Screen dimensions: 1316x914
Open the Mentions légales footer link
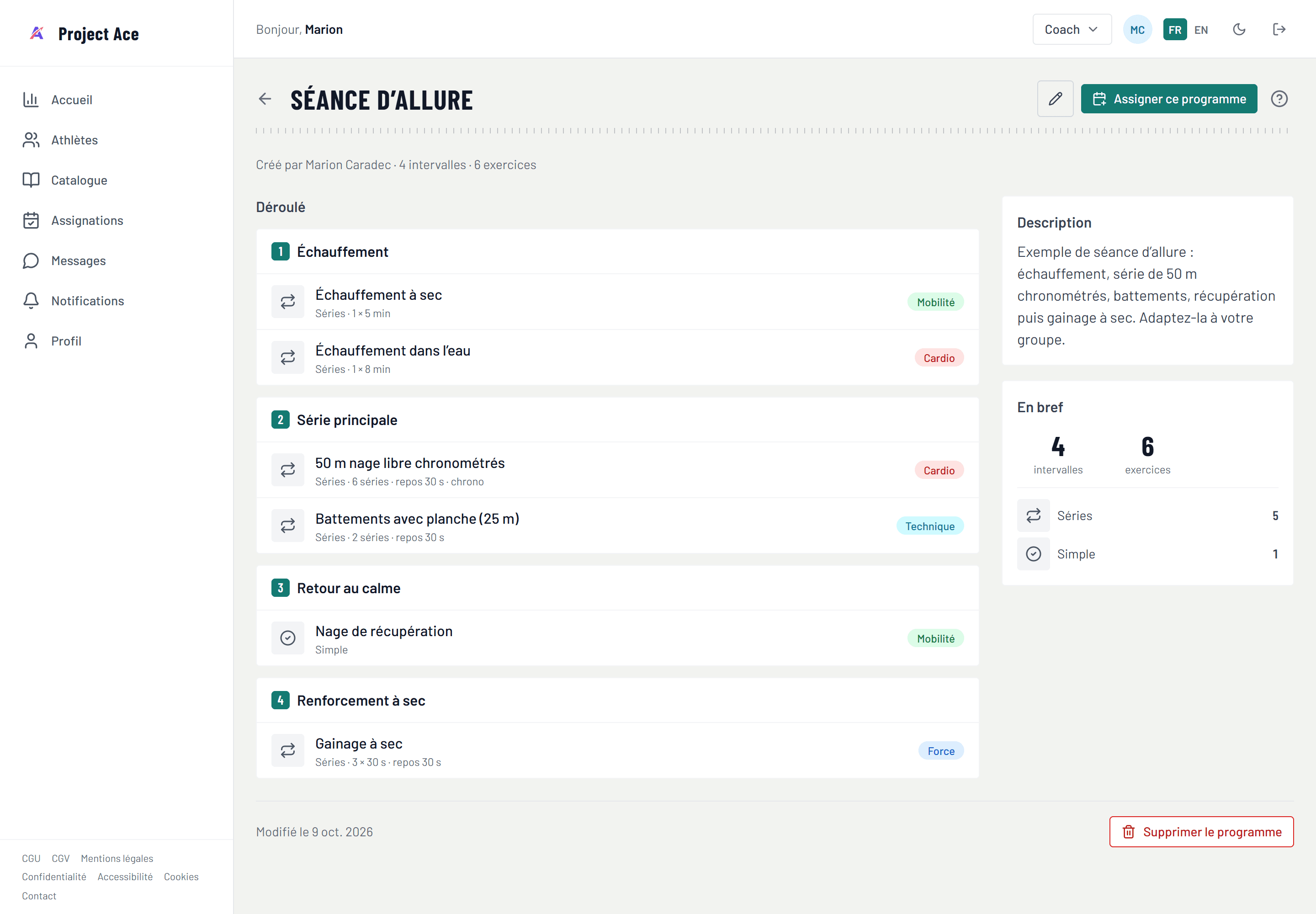(x=117, y=858)
